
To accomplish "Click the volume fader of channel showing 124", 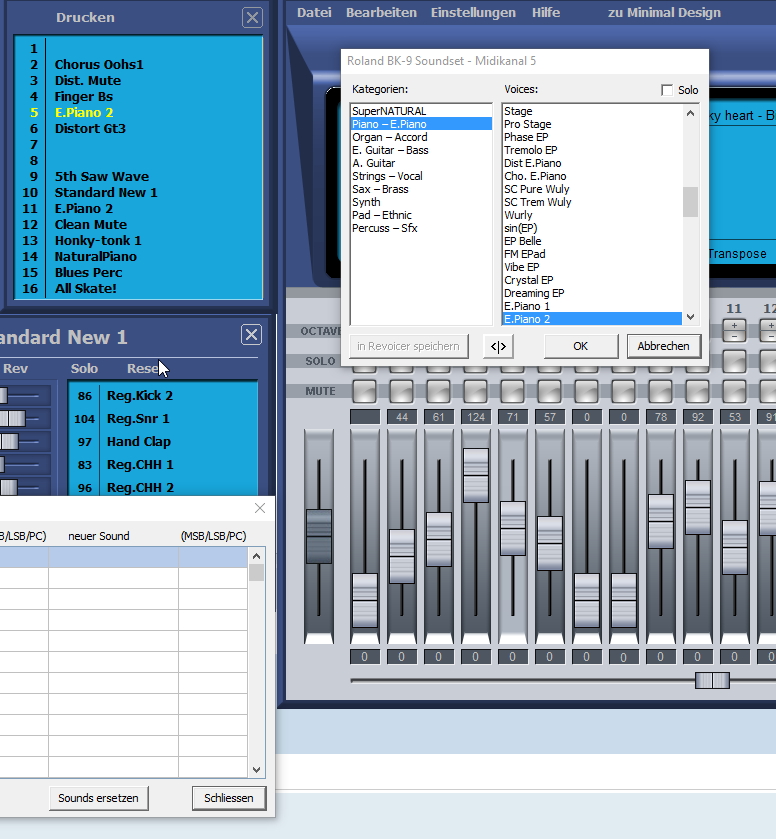I will [x=476, y=475].
